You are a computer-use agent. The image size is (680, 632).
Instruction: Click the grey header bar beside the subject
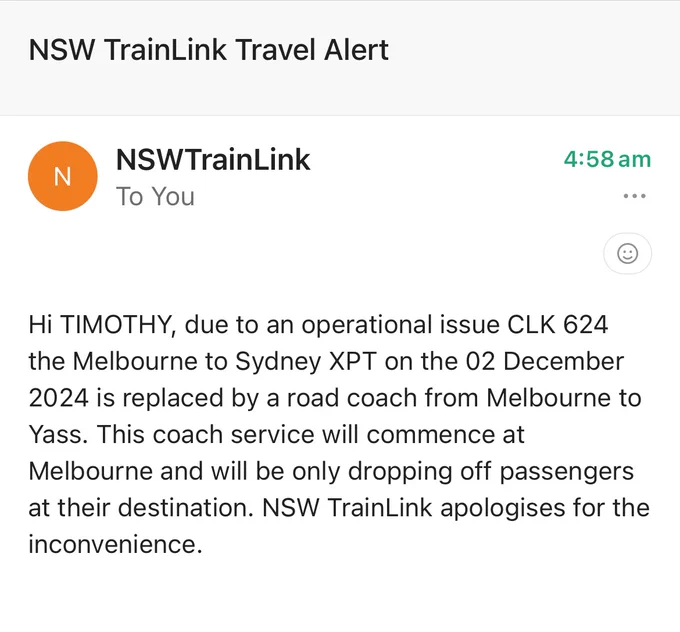[x=533, y=56]
